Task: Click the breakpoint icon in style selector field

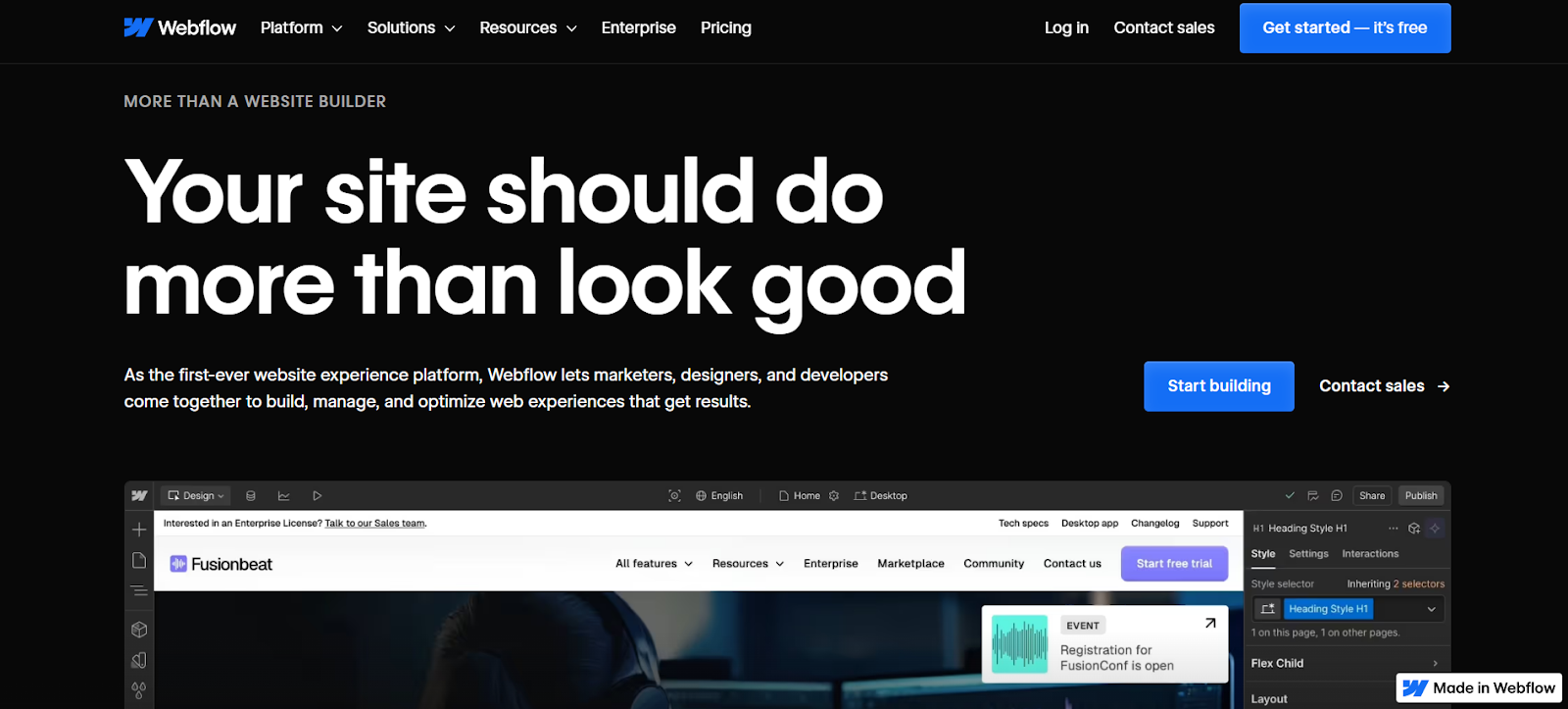Action: pos(1267,609)
